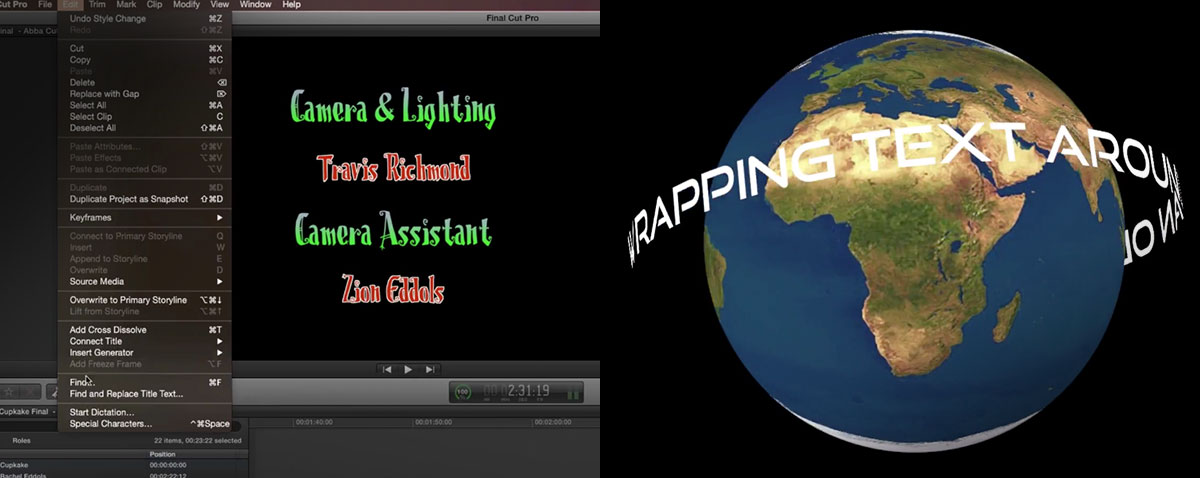The width and height of the screenshot is (1200, 478).
Task: Expand the Source Media submenu
Action: (x=145, y=281)
